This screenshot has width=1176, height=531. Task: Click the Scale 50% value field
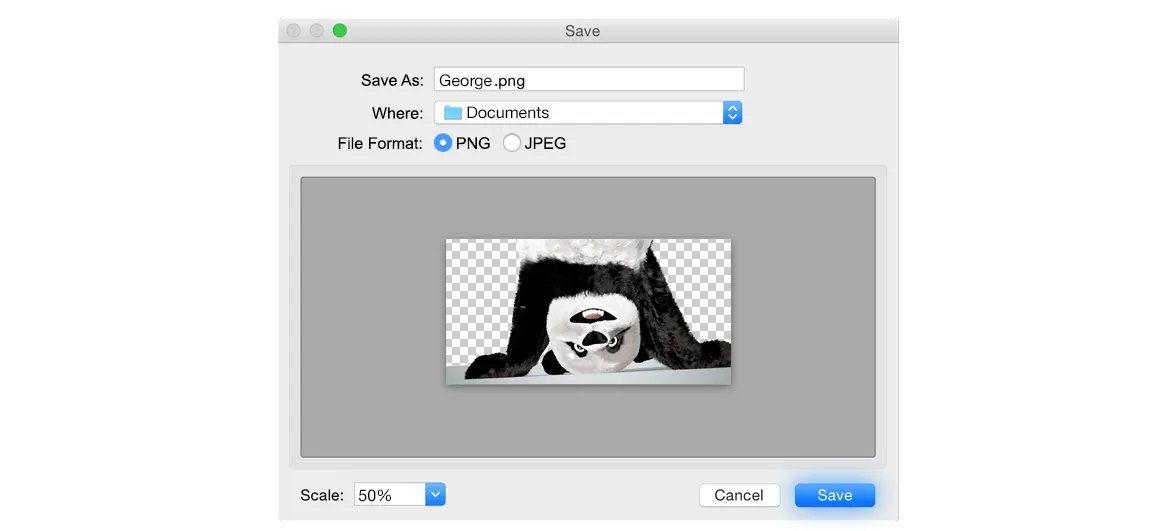[390, 495]
